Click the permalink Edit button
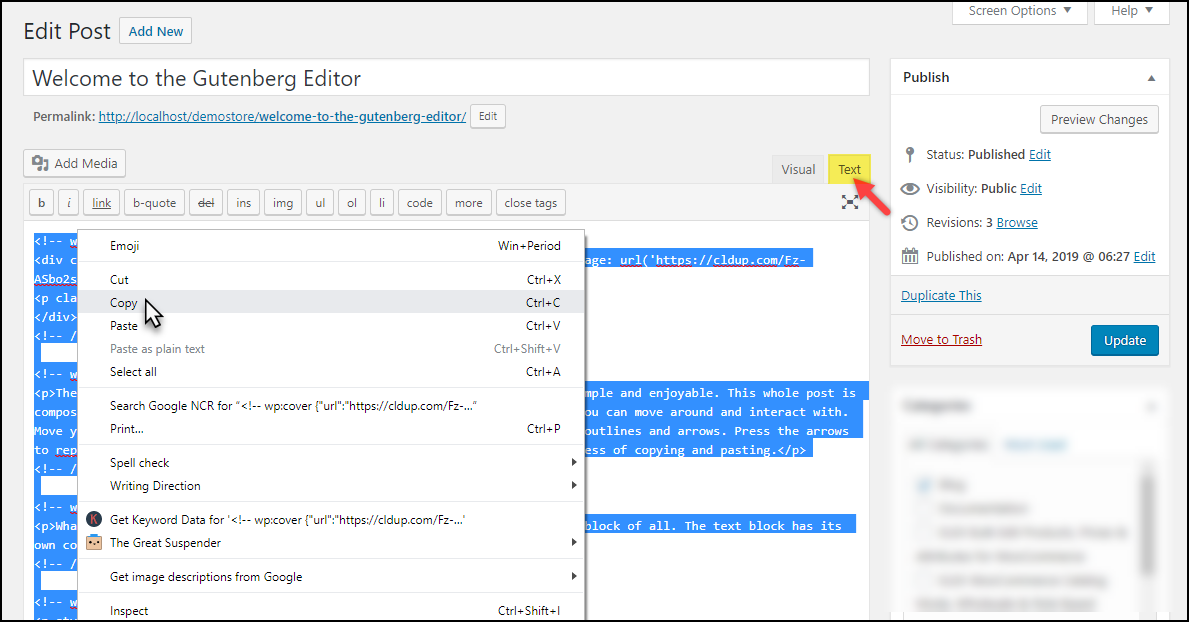This screenshot has width=1189, height=622. pos(488,116)
